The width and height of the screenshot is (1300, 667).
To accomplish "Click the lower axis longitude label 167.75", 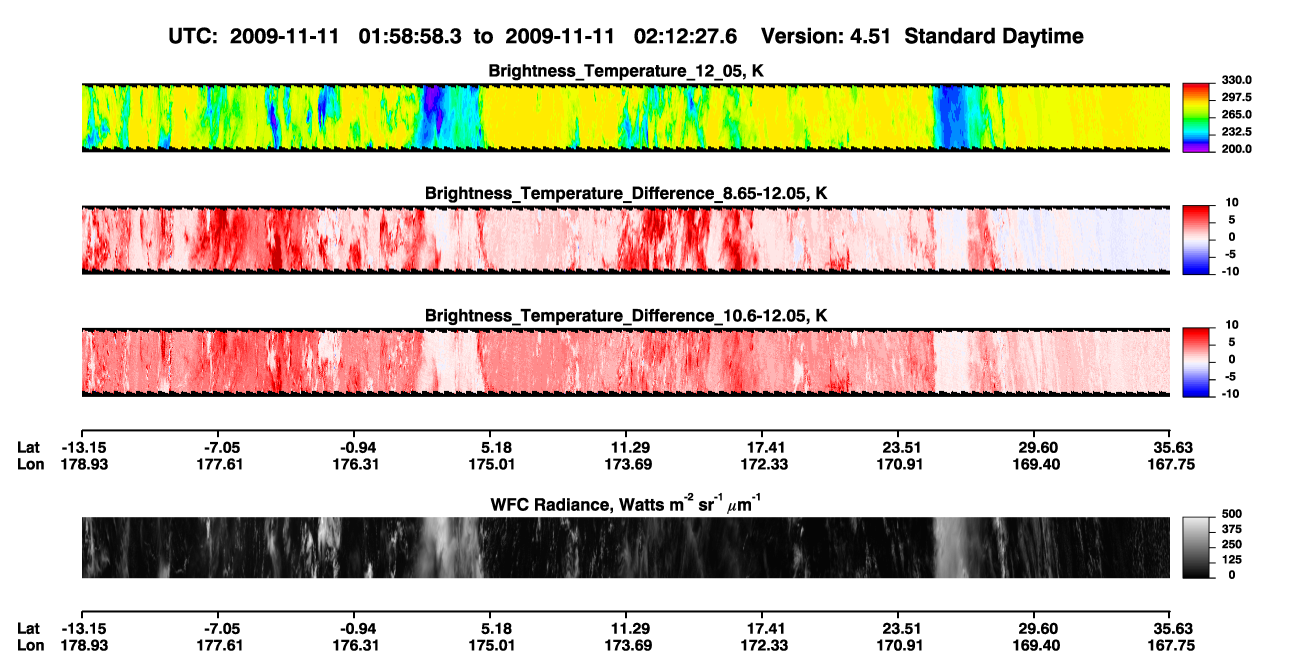I will [x=1170, y=645].
